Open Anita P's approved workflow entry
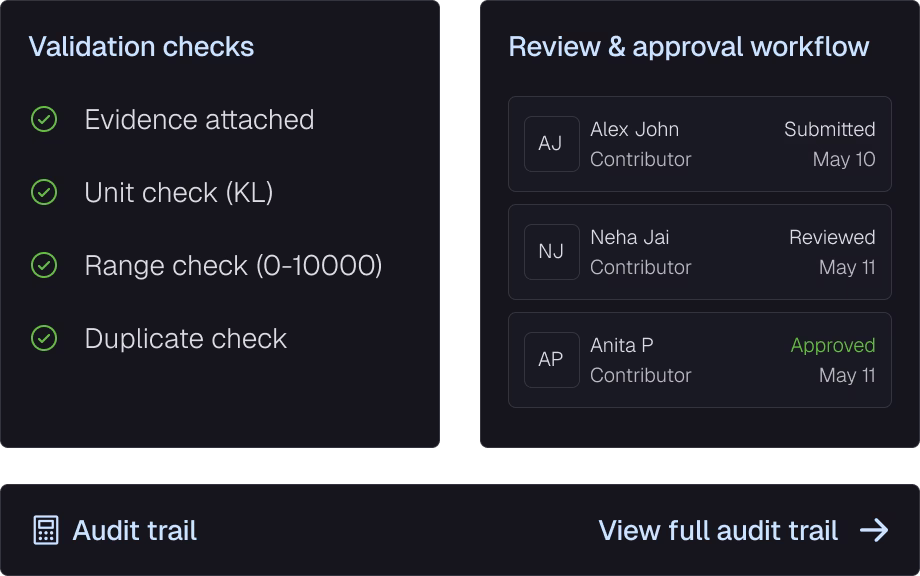Image resolution: width=920 pixels, height=576 pixels. [x=699, y=360]
